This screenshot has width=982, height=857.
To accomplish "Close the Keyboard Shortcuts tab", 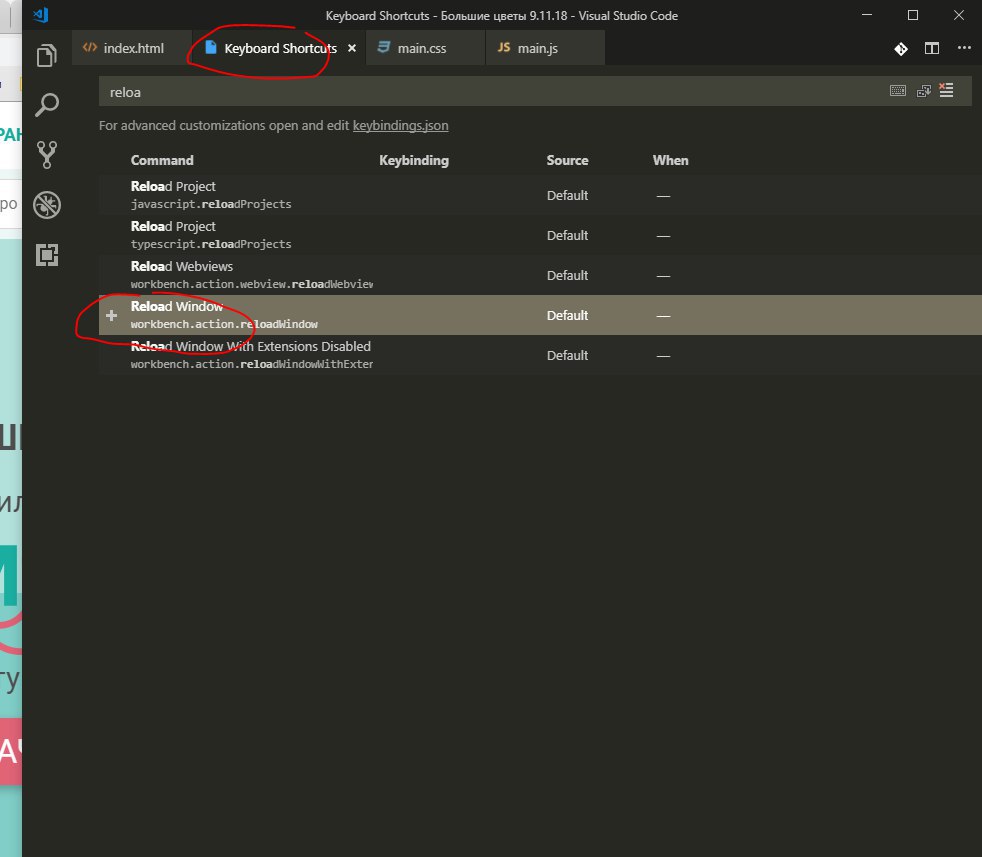I will (352, 48).
